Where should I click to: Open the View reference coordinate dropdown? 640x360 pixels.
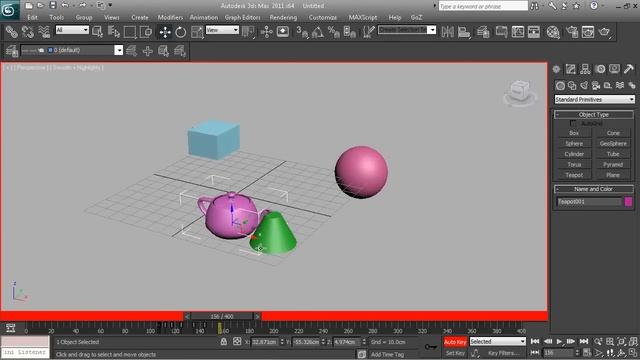(x=222, y=30)
